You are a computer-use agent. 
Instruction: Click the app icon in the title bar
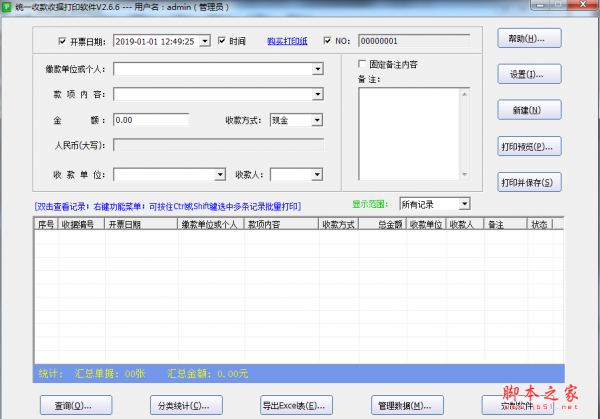[8, 8]
